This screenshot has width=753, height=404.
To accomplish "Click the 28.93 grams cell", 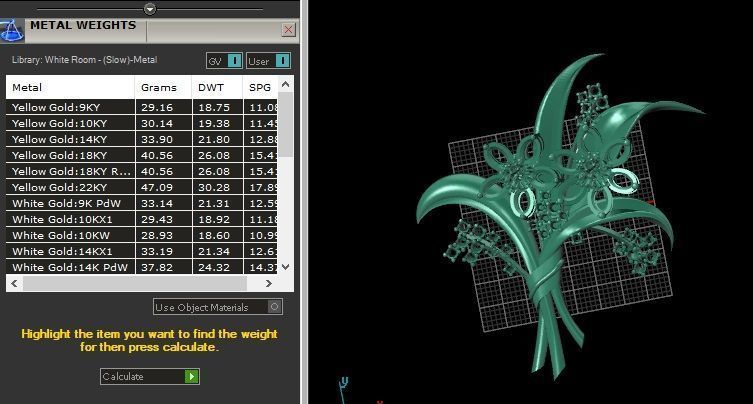I will 163,235.
